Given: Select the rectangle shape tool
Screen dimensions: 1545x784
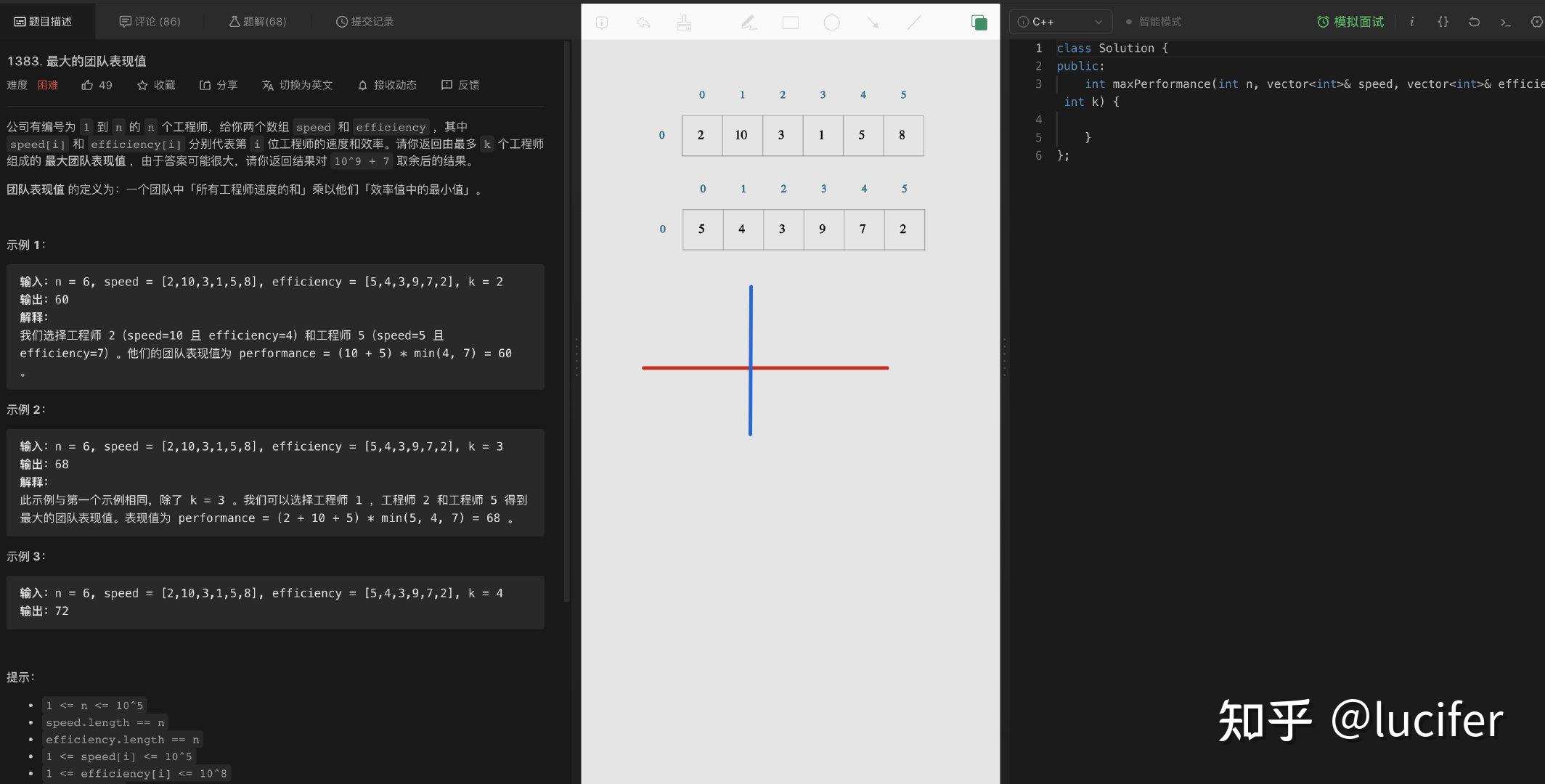Looking at the screenshot, I should 790,23.
